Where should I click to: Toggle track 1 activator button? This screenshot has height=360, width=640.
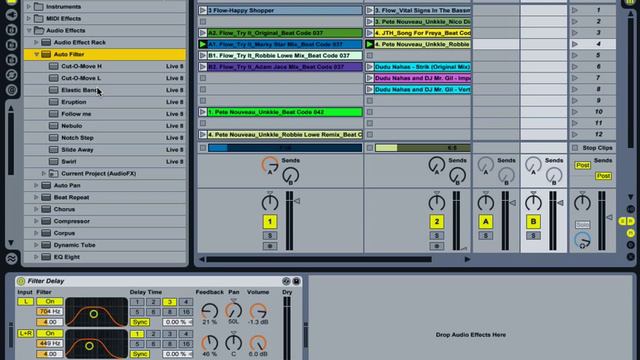269,222
